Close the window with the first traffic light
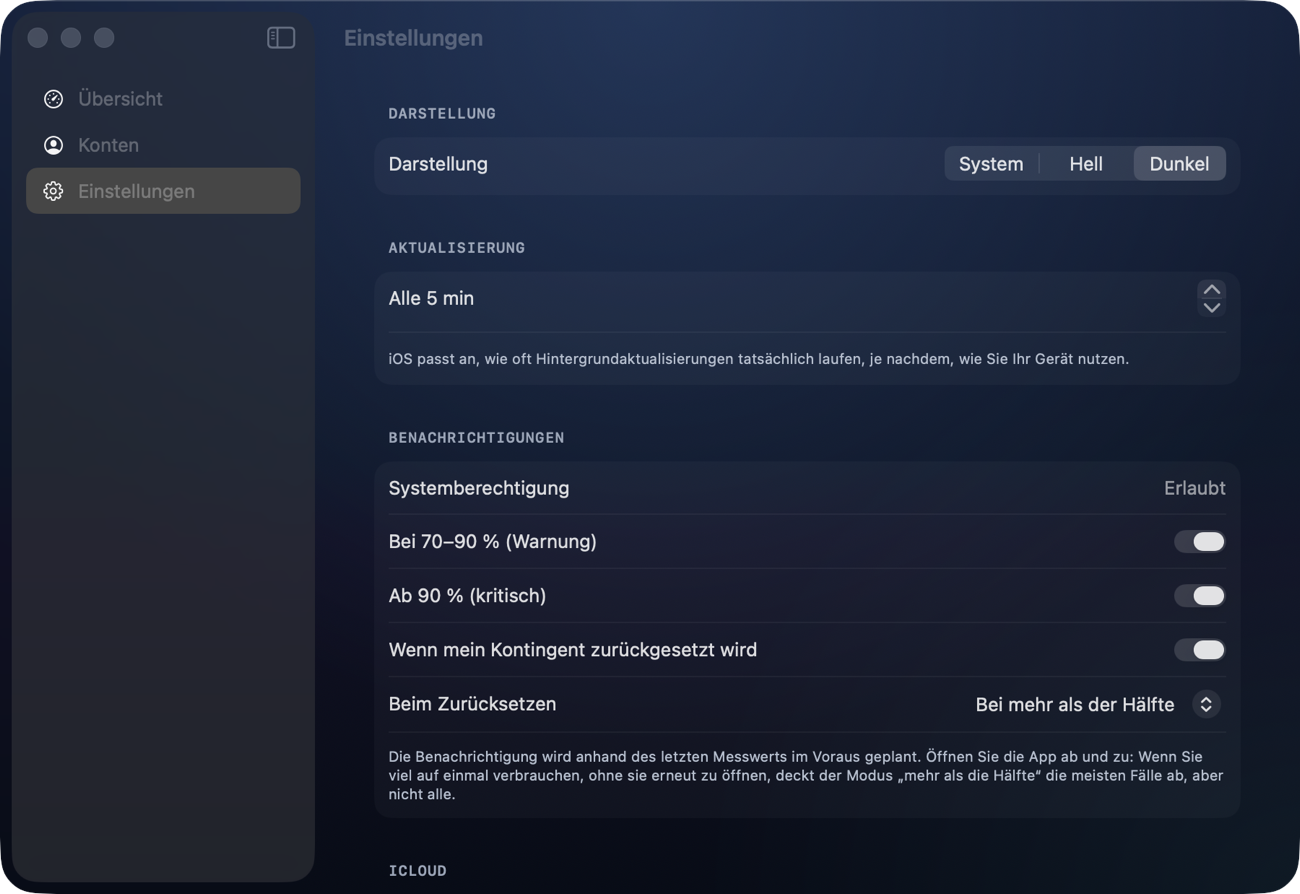 click(x=38, y=38)
